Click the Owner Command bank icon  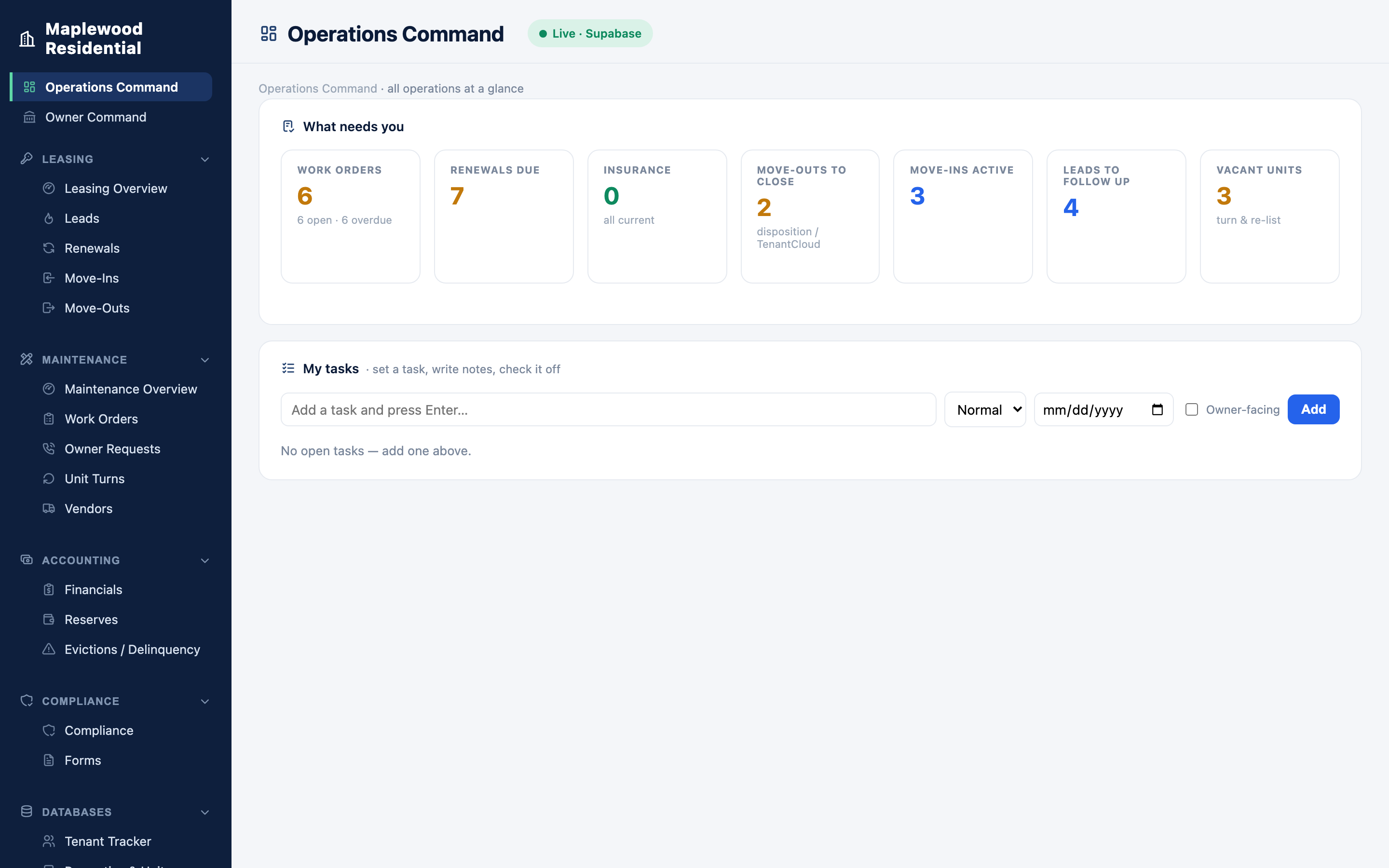click(x=29, y=117)
